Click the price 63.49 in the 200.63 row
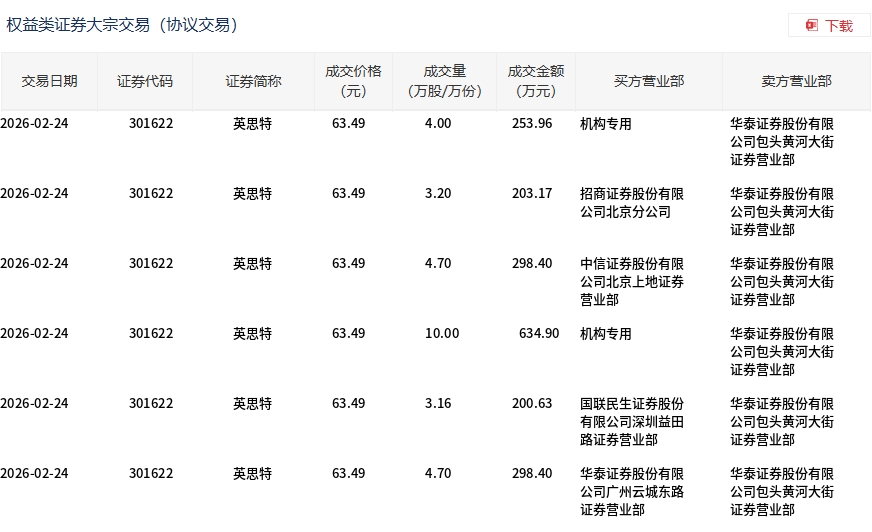 (x=349, y=404)
